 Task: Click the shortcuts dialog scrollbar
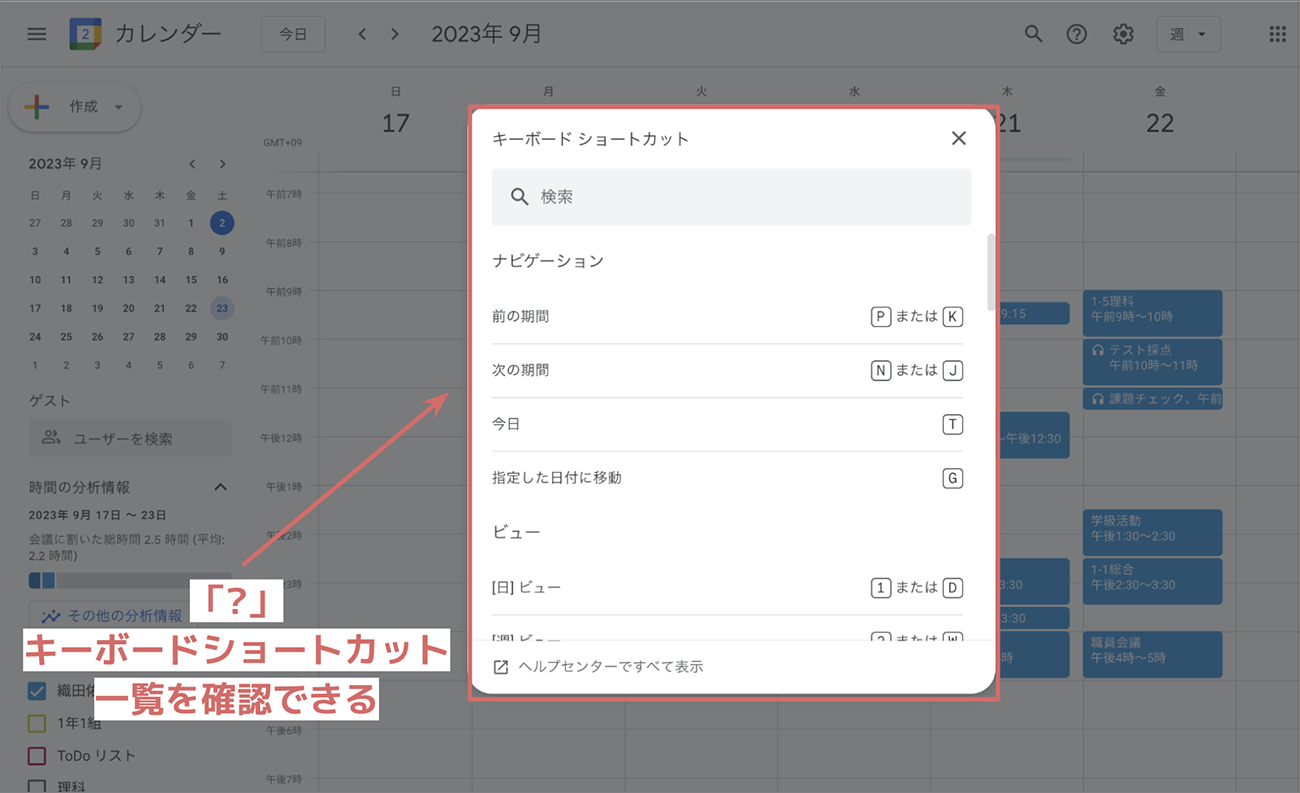click(x=991, y=272)
